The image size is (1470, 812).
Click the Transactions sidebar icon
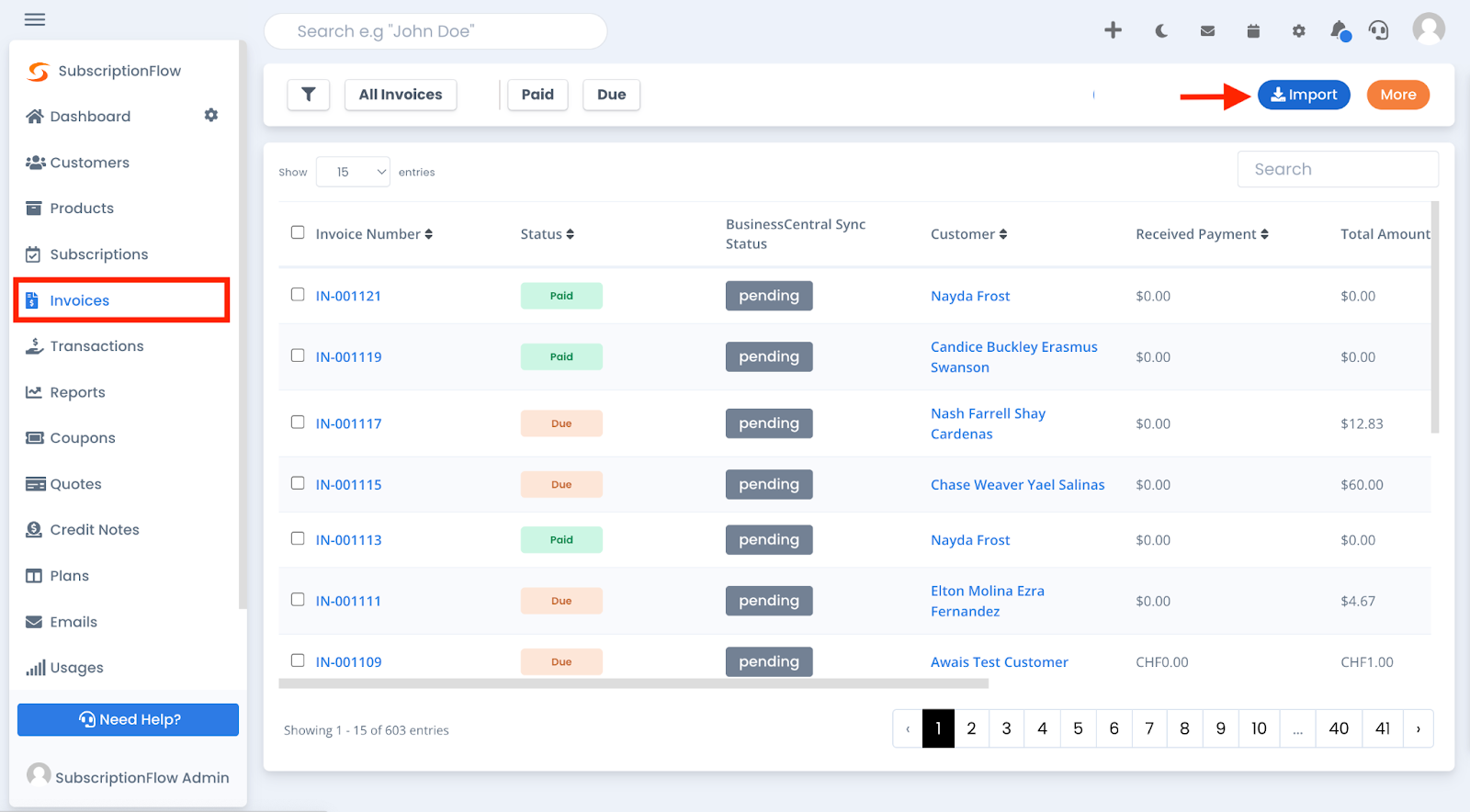point(34,346)
